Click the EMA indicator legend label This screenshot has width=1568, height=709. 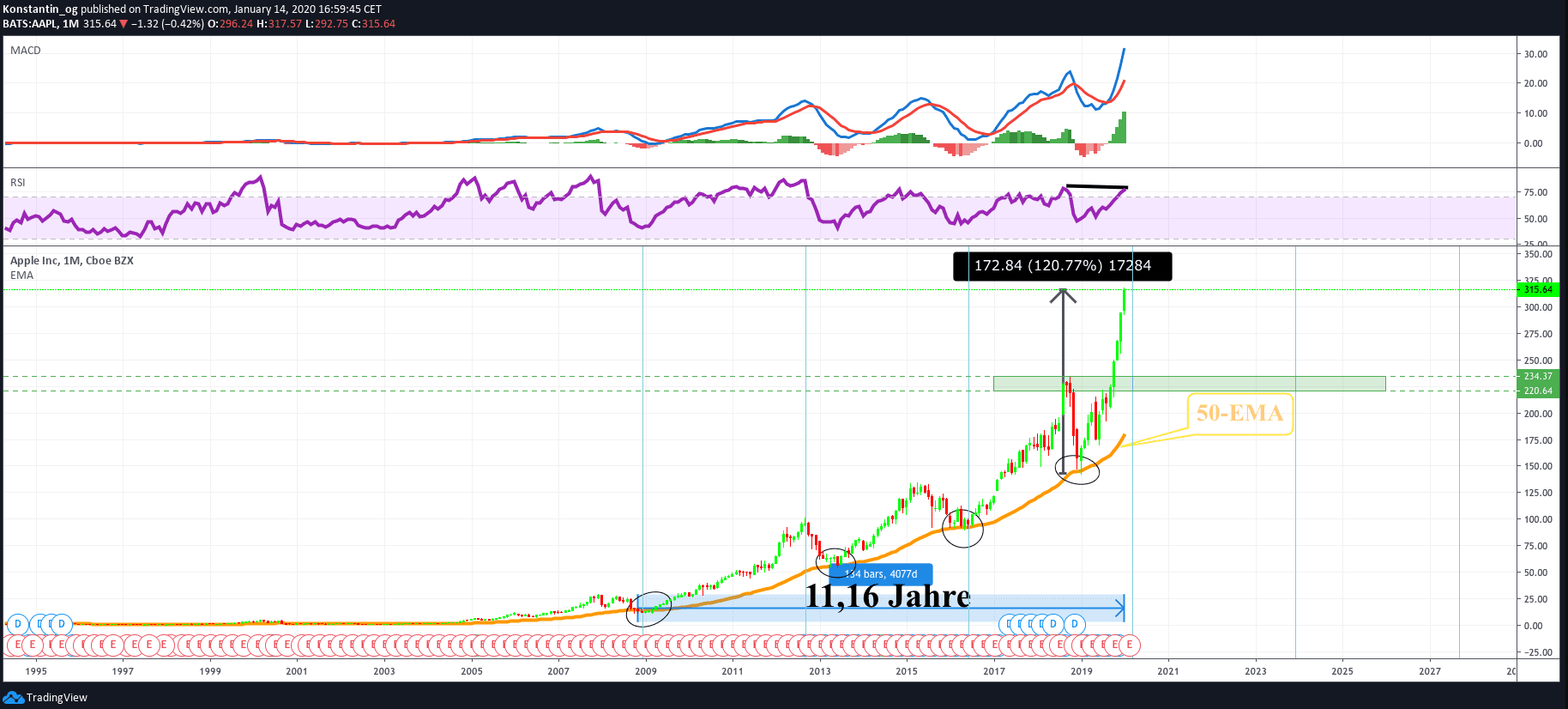tap(22, 276)
